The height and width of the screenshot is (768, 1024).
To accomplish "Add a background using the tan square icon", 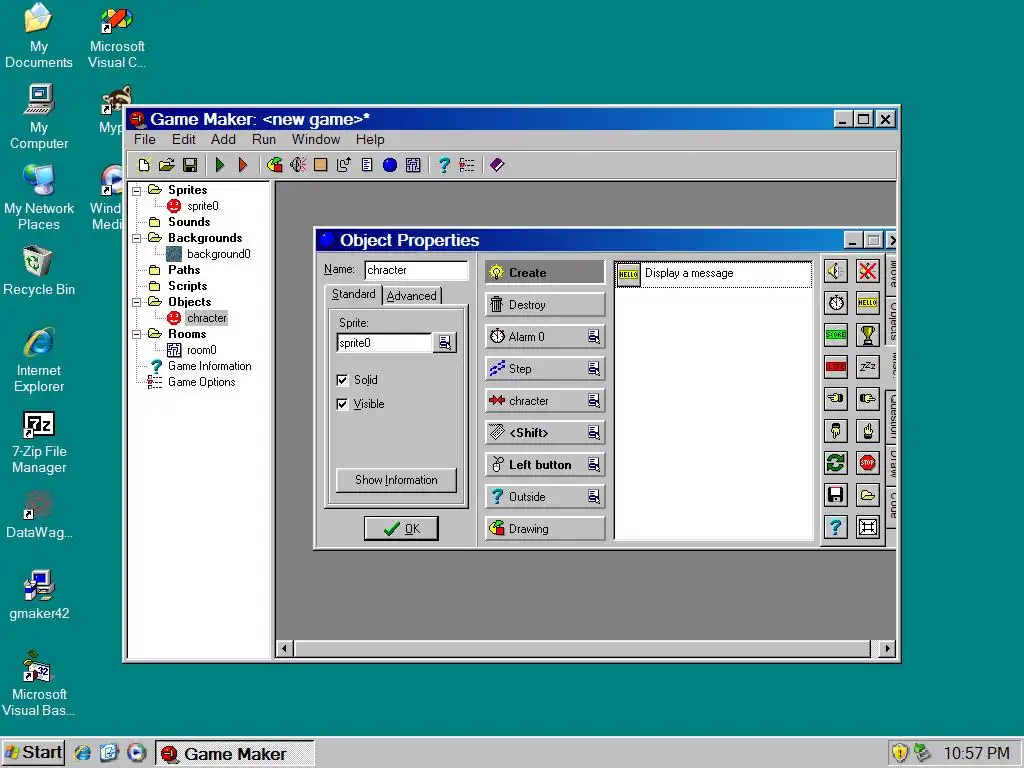I will point(321,165).
